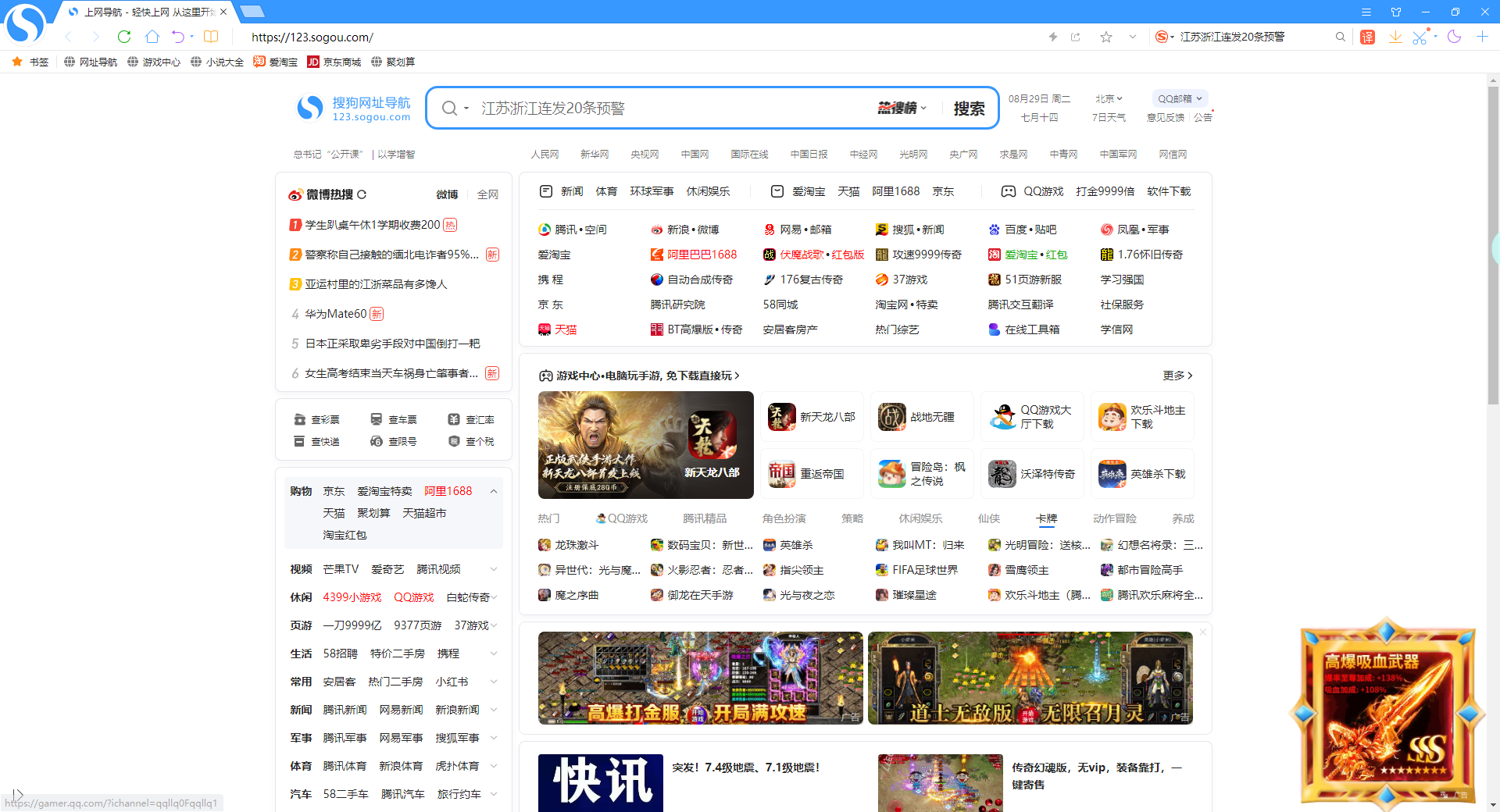Bookmark this page with the star
Screen dimensions: 1500x812
click(x=1105, y=37)
